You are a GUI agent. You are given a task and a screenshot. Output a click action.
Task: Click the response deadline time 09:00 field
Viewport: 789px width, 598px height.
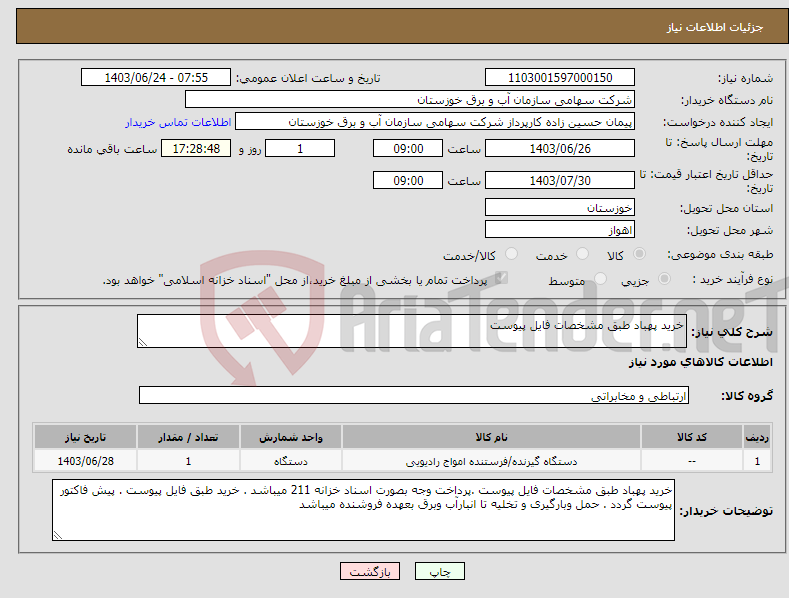point(408,148)
